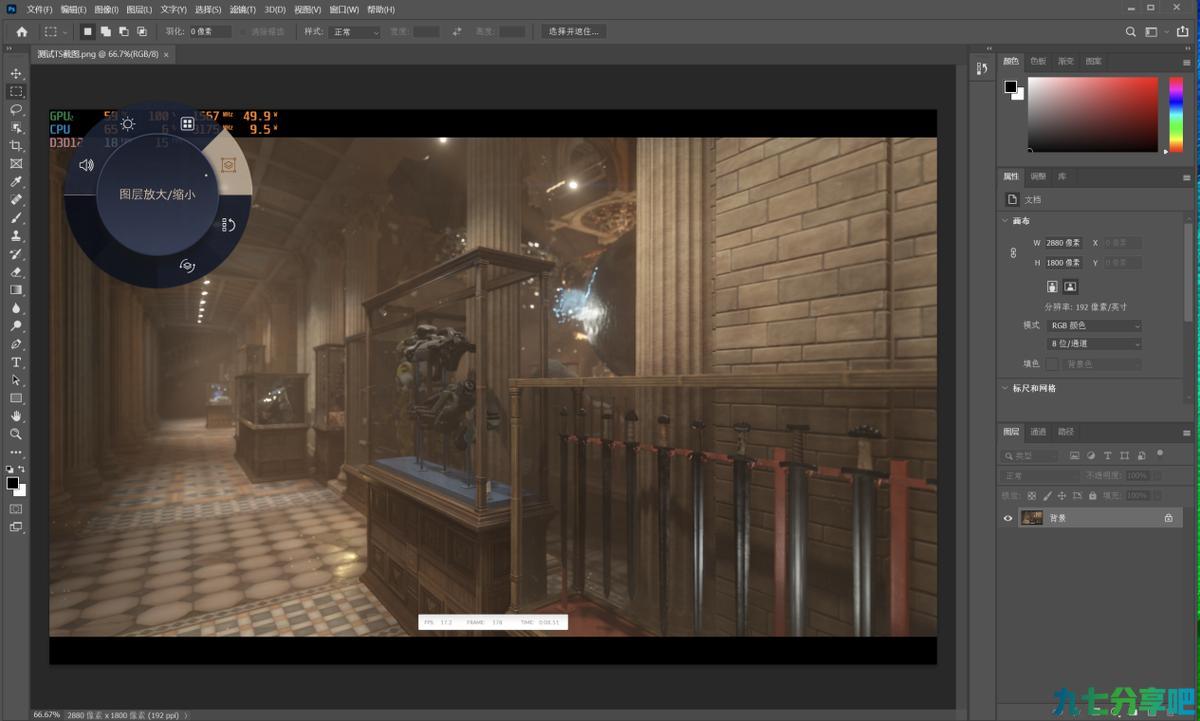Swap foreground and background colors
Image resolution: width=1200 pixels, height=721 pixels.
click(22, 469)
